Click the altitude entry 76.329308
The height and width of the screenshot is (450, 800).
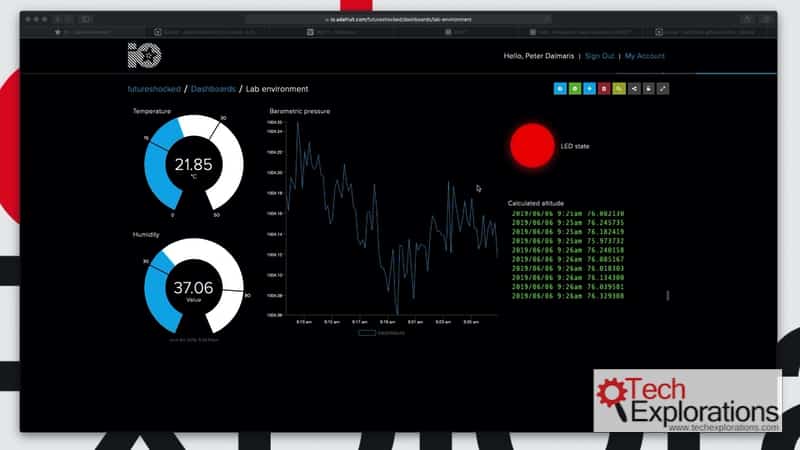pyautogui.click(x=568, y=296)
